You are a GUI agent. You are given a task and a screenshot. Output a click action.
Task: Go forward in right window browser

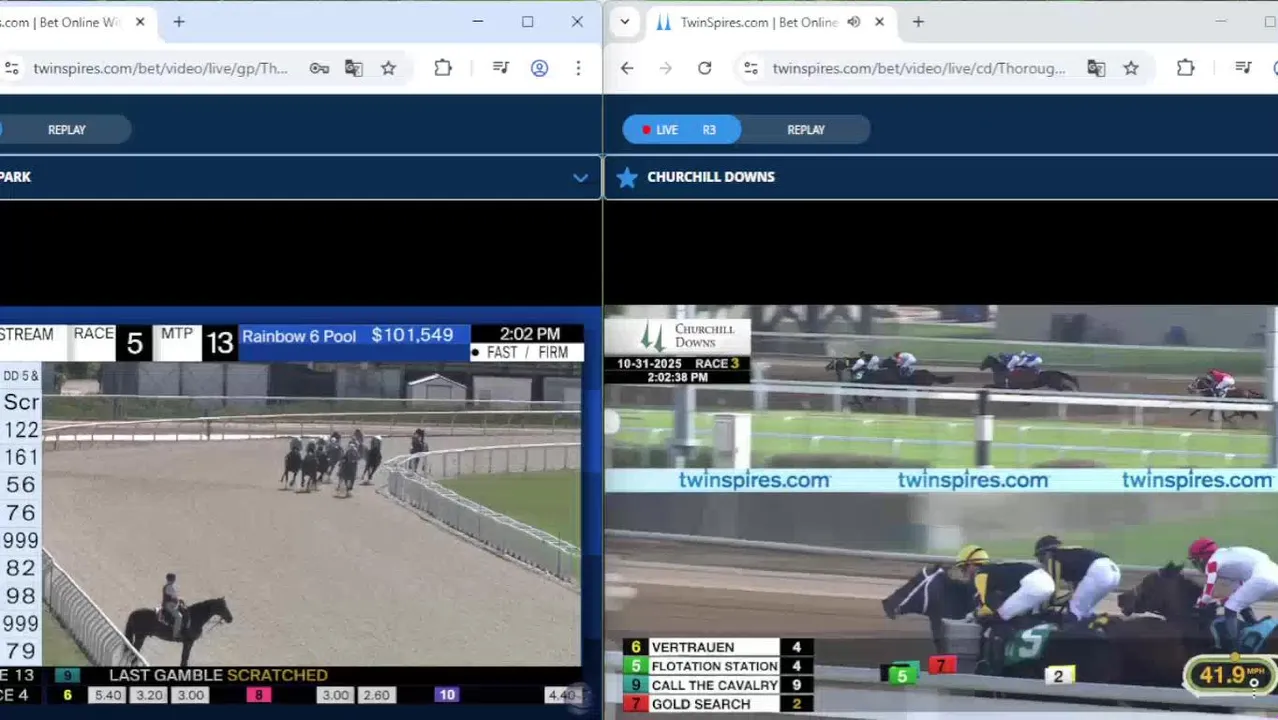(666, 68)
